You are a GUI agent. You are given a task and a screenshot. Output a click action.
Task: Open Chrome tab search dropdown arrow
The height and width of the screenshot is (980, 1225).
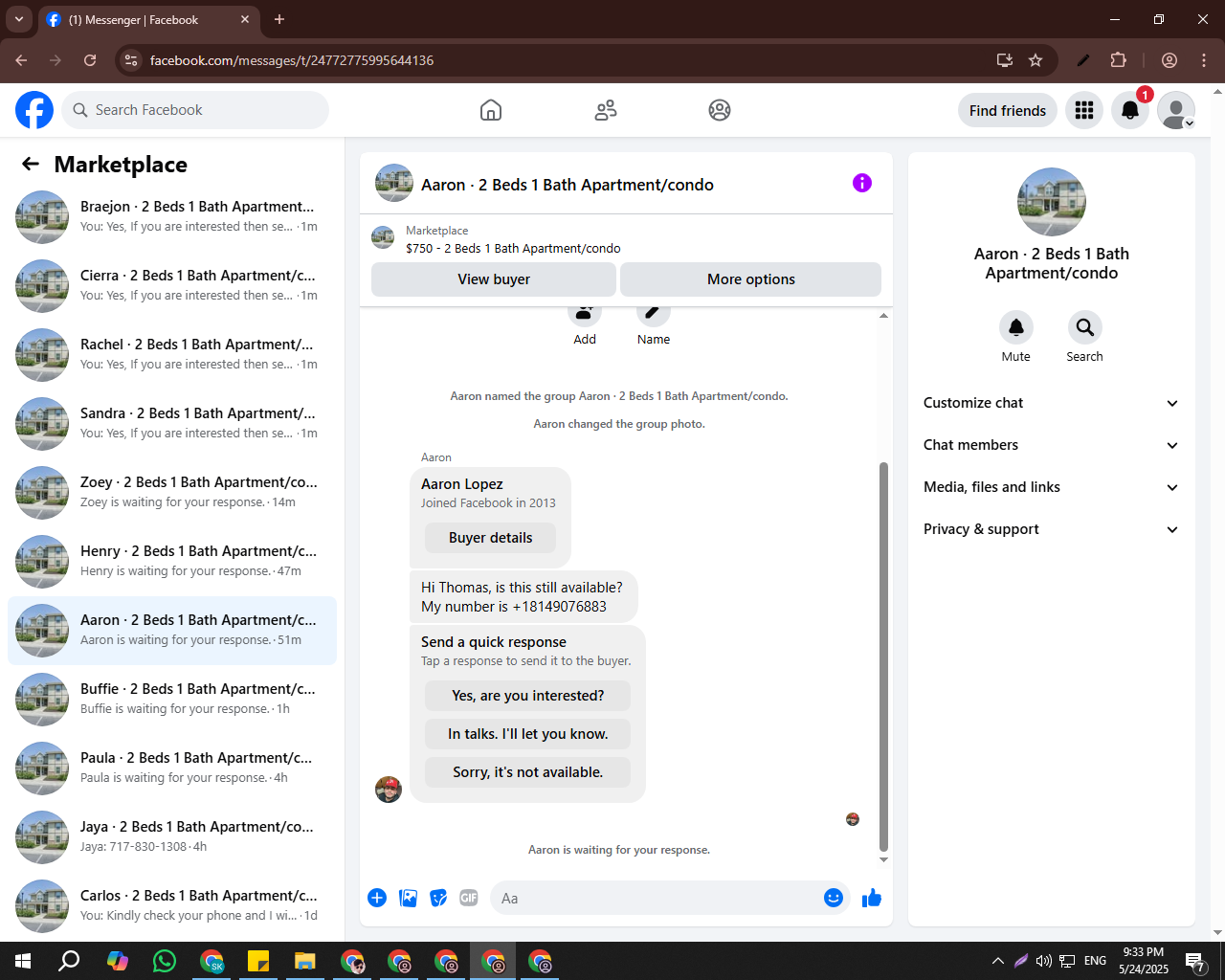pyautogui.click(x=19, y=19)
